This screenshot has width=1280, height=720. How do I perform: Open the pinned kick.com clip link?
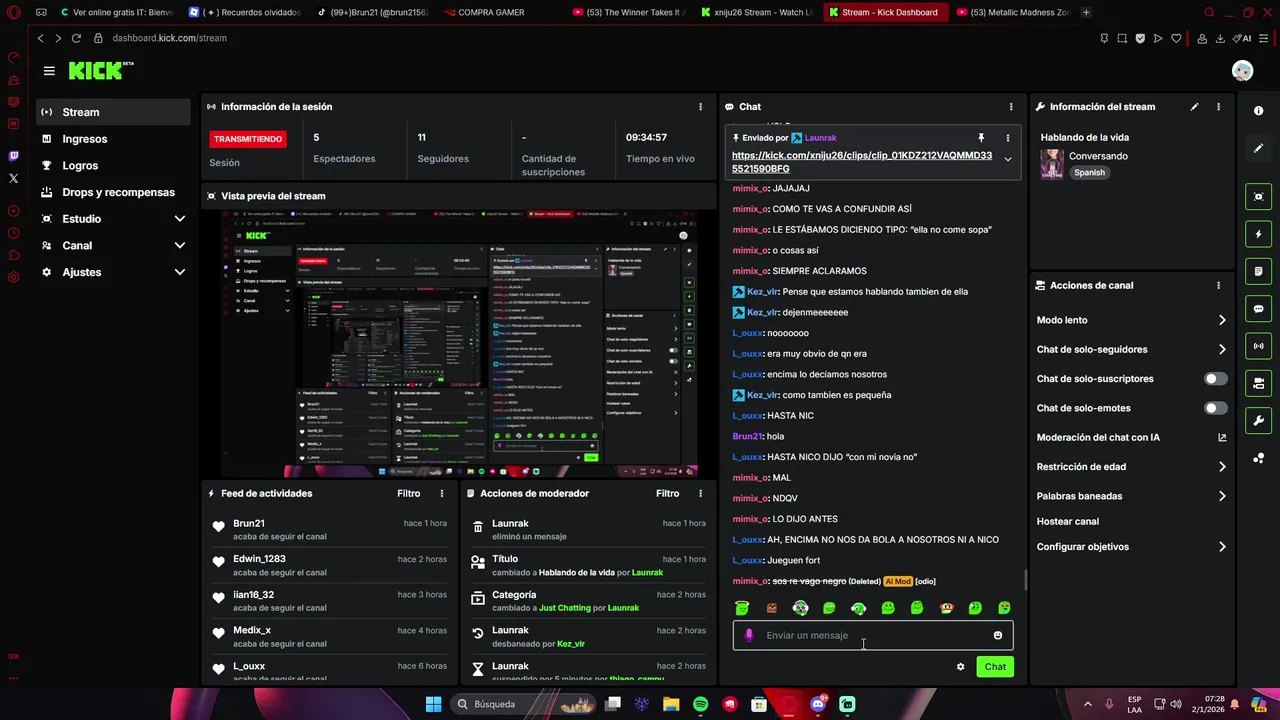861,162
